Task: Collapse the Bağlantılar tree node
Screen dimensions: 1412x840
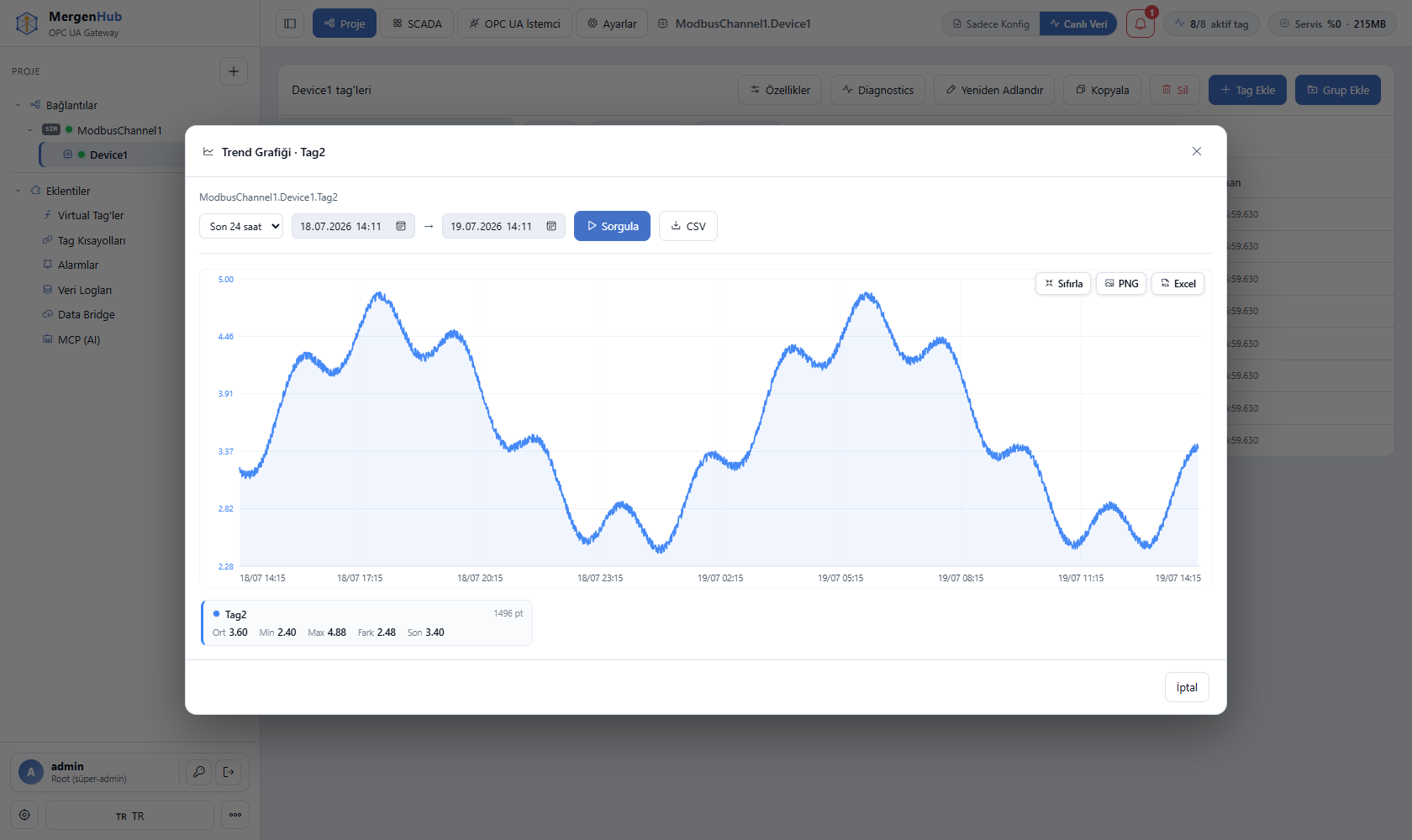Action: tap(18, 105)
